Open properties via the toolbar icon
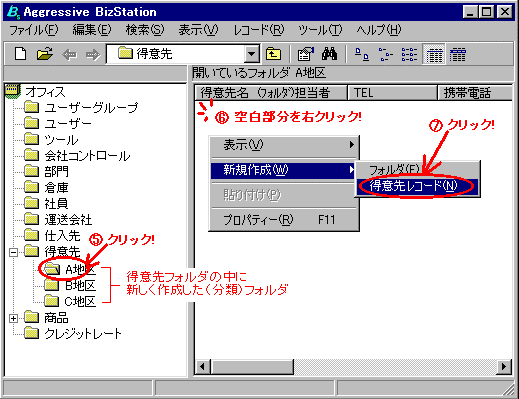 click(306, 54)
